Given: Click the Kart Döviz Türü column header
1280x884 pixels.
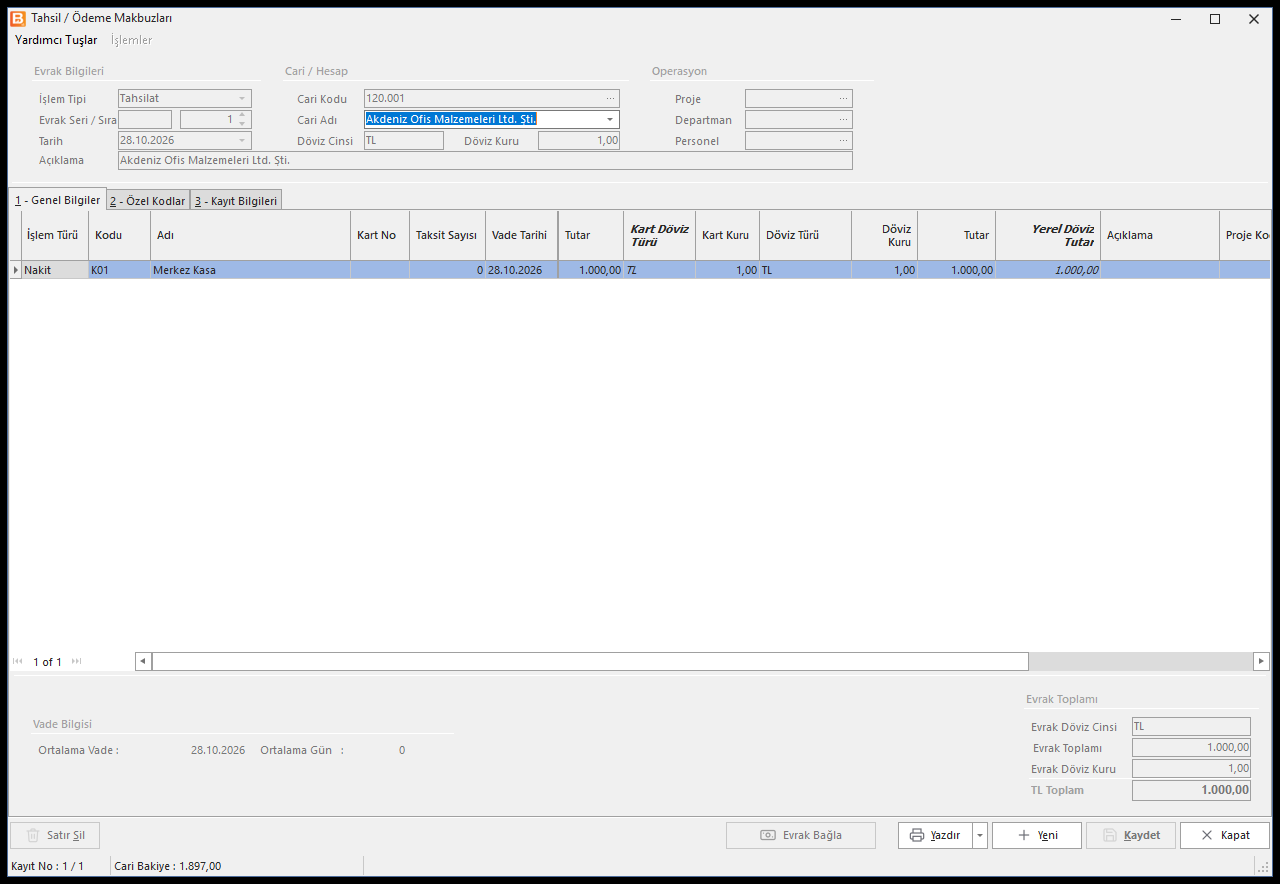Looking at the screenshot, I should pos(659,235).
